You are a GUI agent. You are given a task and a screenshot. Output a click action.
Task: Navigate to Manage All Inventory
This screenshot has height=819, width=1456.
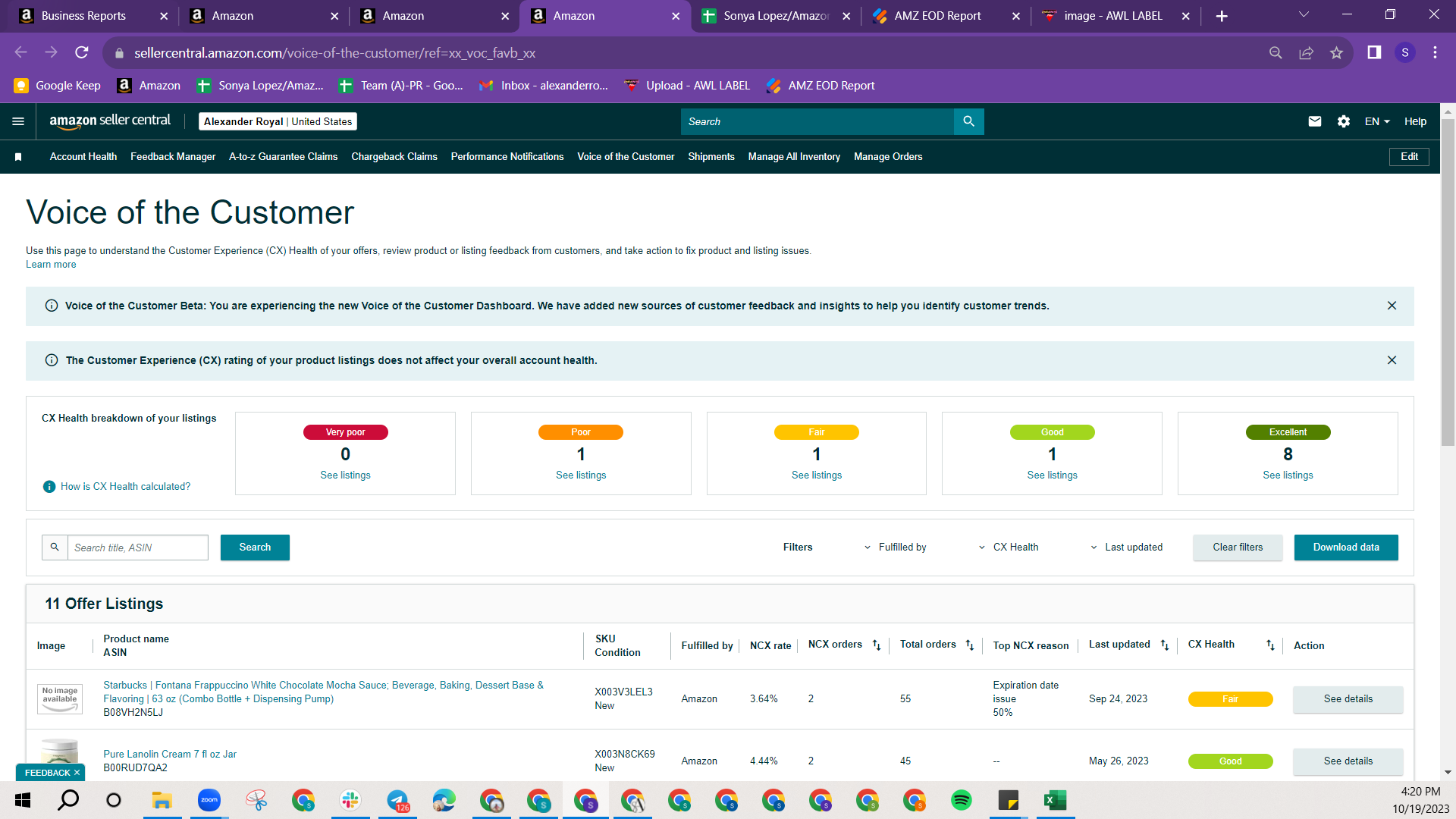pos(794,157)
